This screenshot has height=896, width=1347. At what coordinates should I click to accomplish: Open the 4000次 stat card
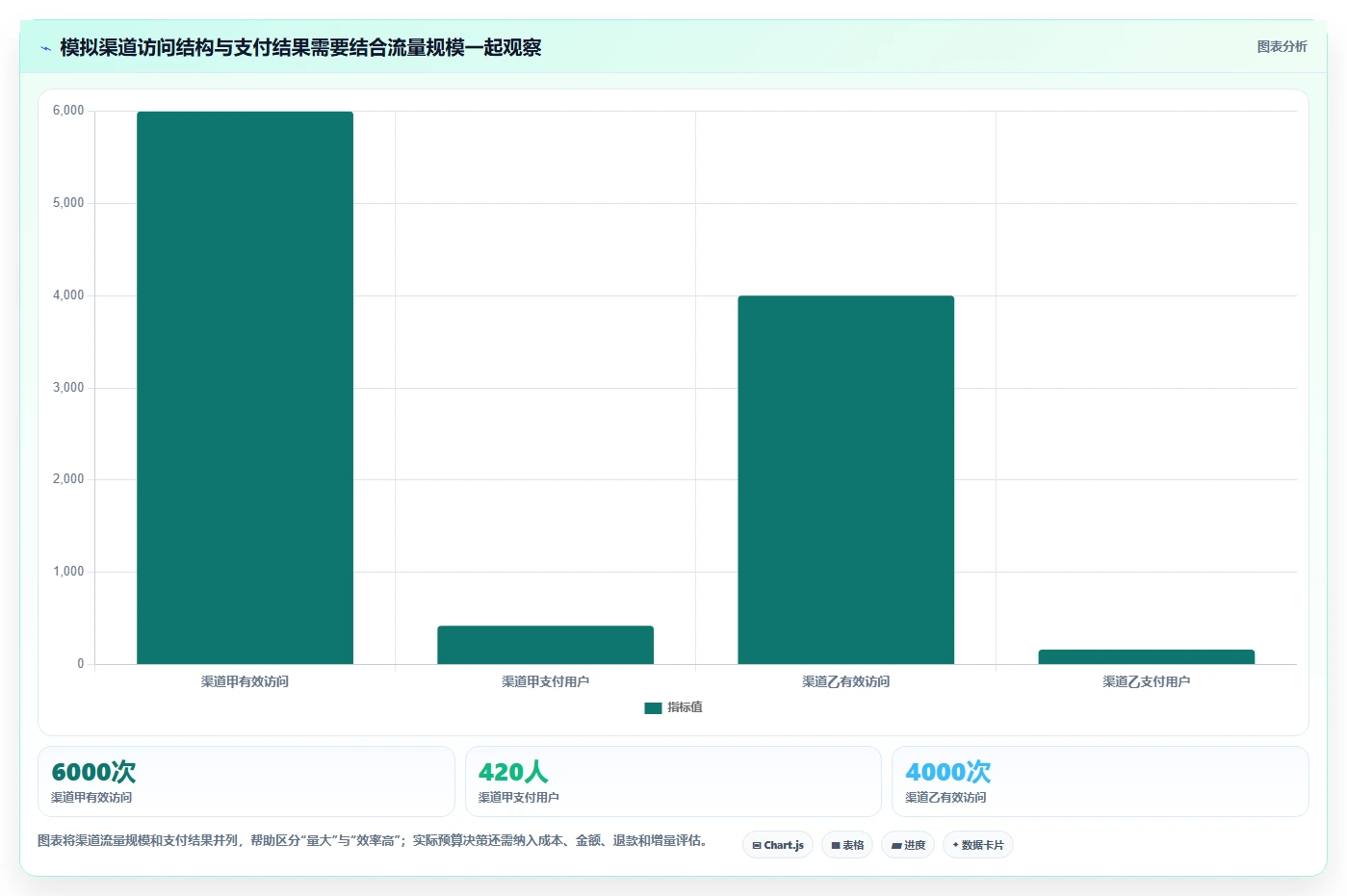[x=1101, y=781]
